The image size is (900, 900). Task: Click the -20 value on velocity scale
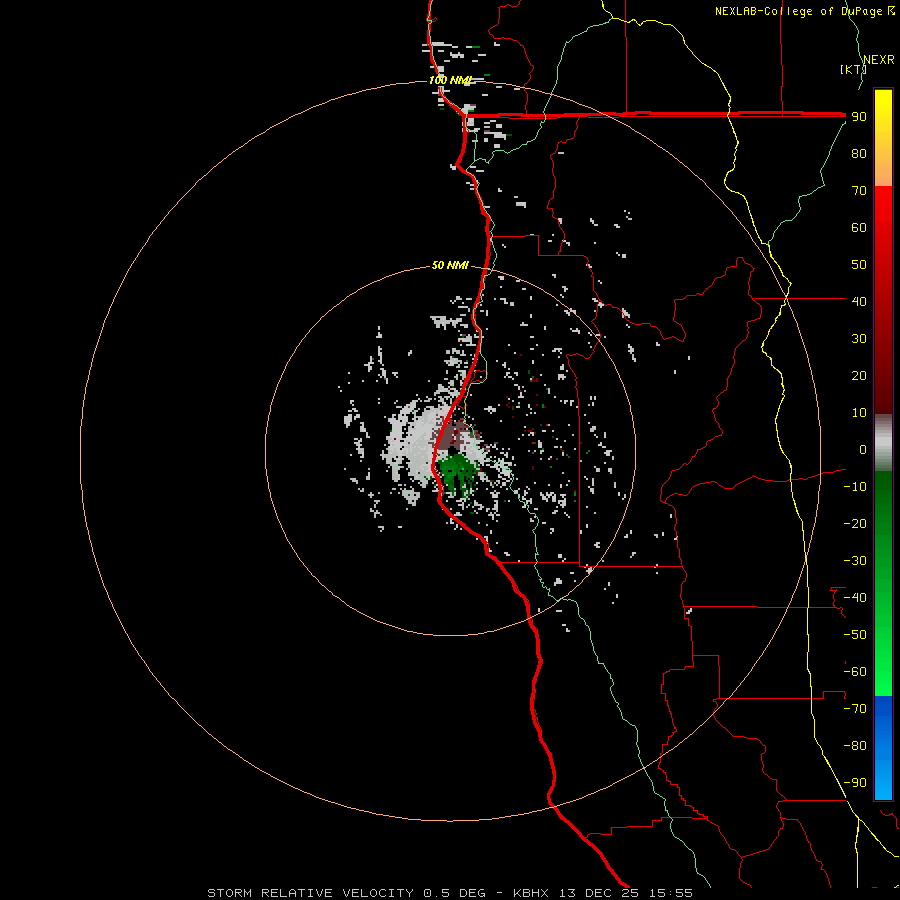pos(855,523)
